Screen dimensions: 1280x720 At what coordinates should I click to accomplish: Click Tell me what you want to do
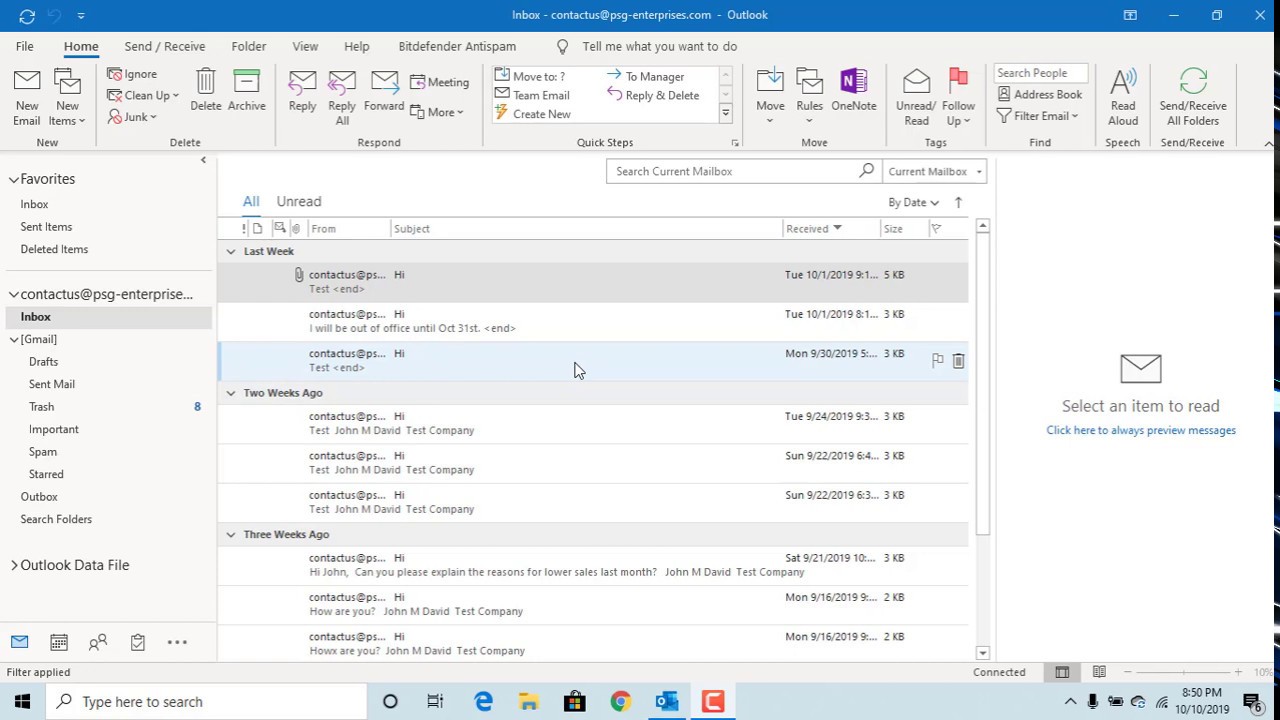click(660, 46)
